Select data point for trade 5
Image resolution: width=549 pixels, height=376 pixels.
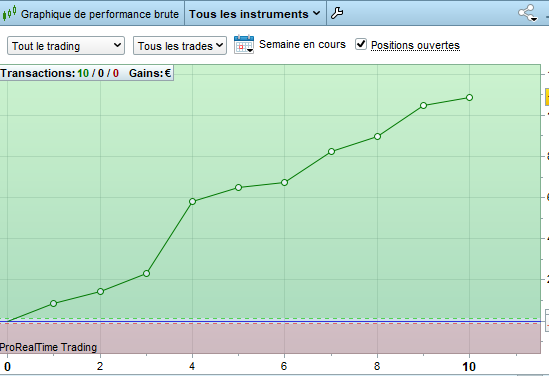(x=239, y=188)
